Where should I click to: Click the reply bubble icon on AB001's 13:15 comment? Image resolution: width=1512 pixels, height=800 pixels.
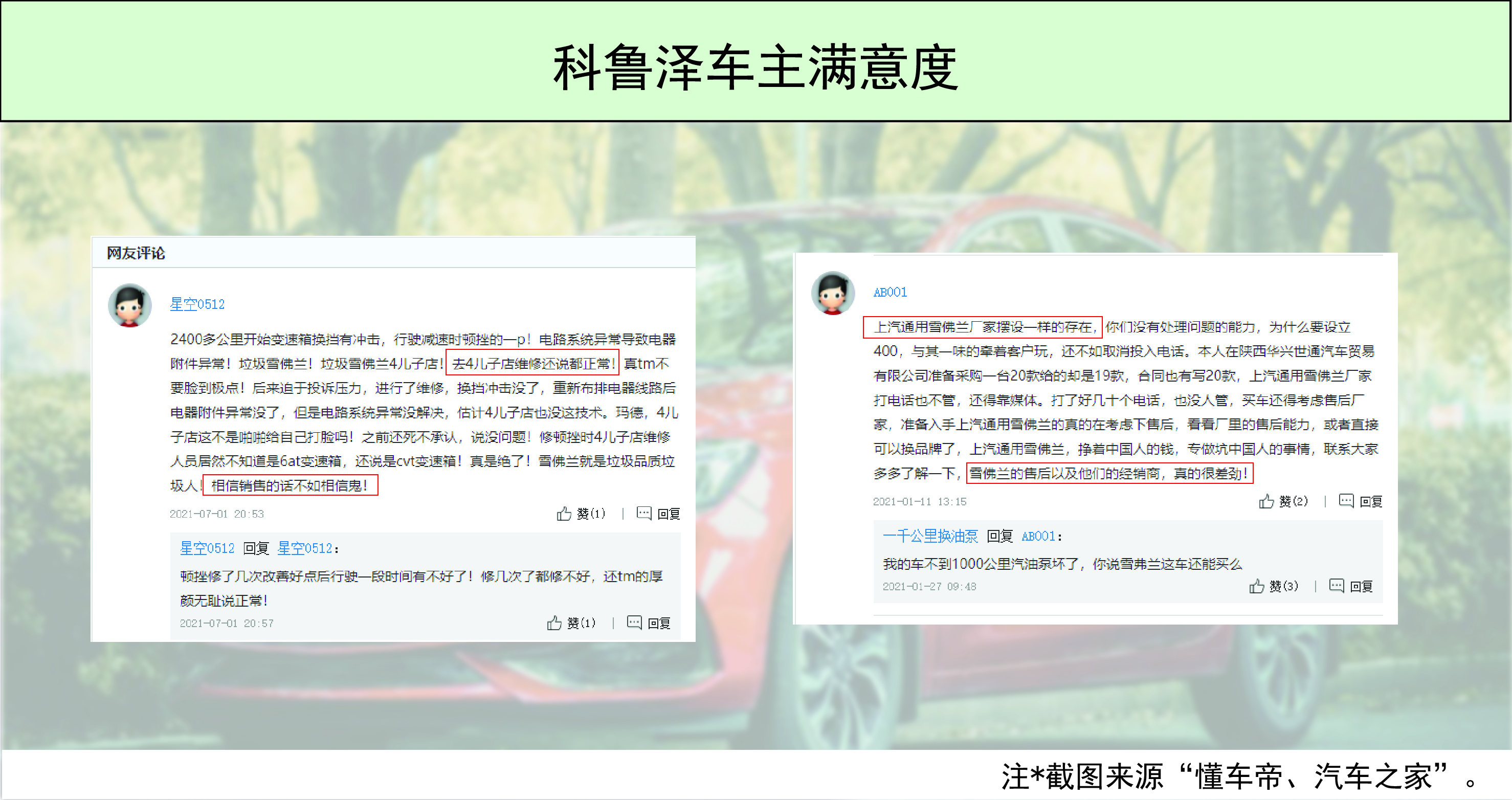coord(1346,501)
